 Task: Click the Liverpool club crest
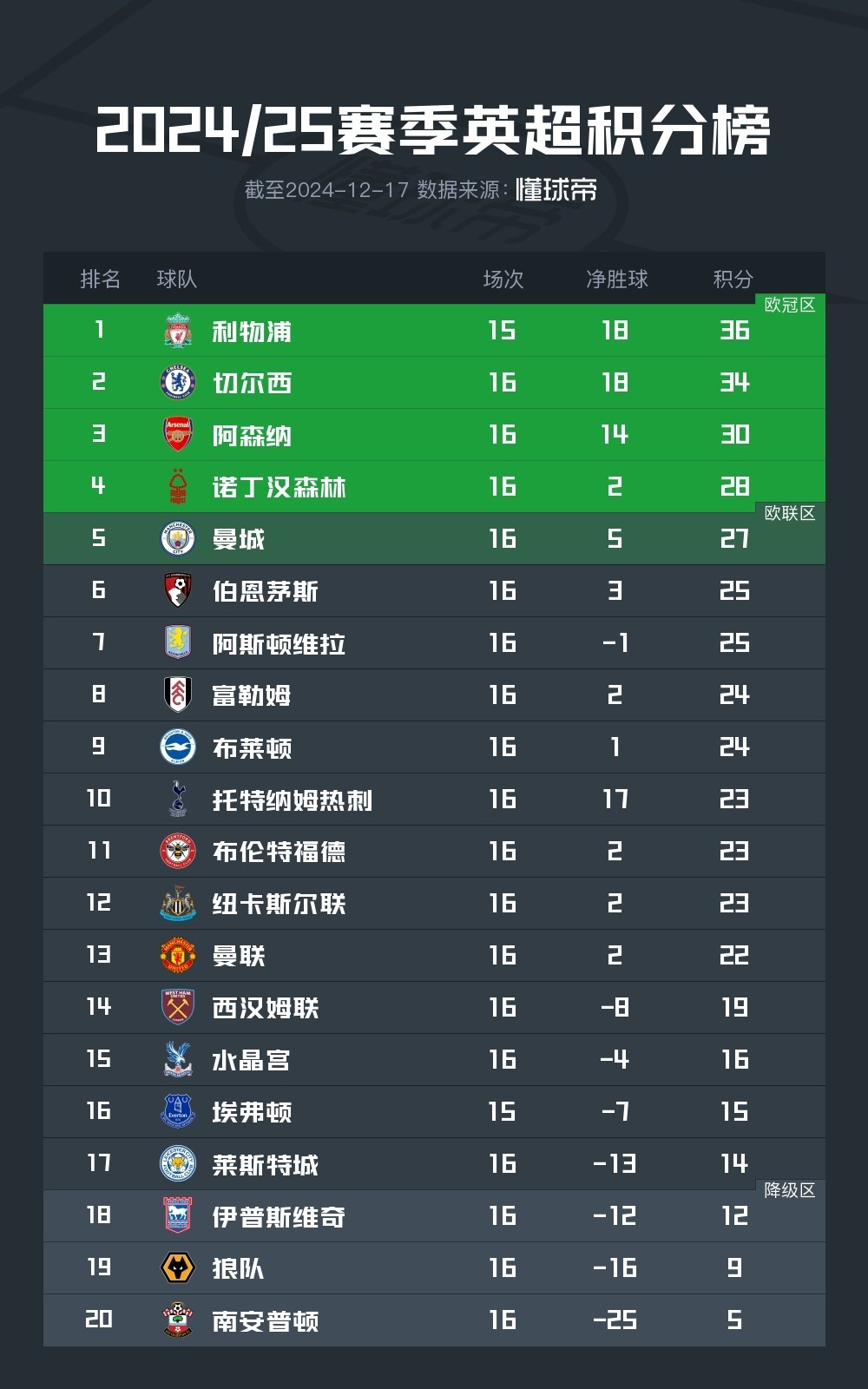click(178, 331)
